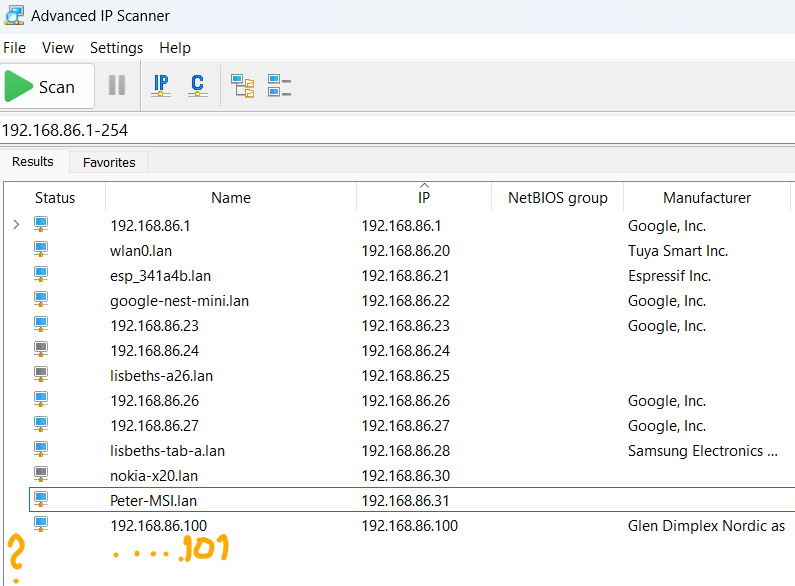Select the 192.168.86.26 name cell
This screenshot has height=586, width=795.
[155, 401]
